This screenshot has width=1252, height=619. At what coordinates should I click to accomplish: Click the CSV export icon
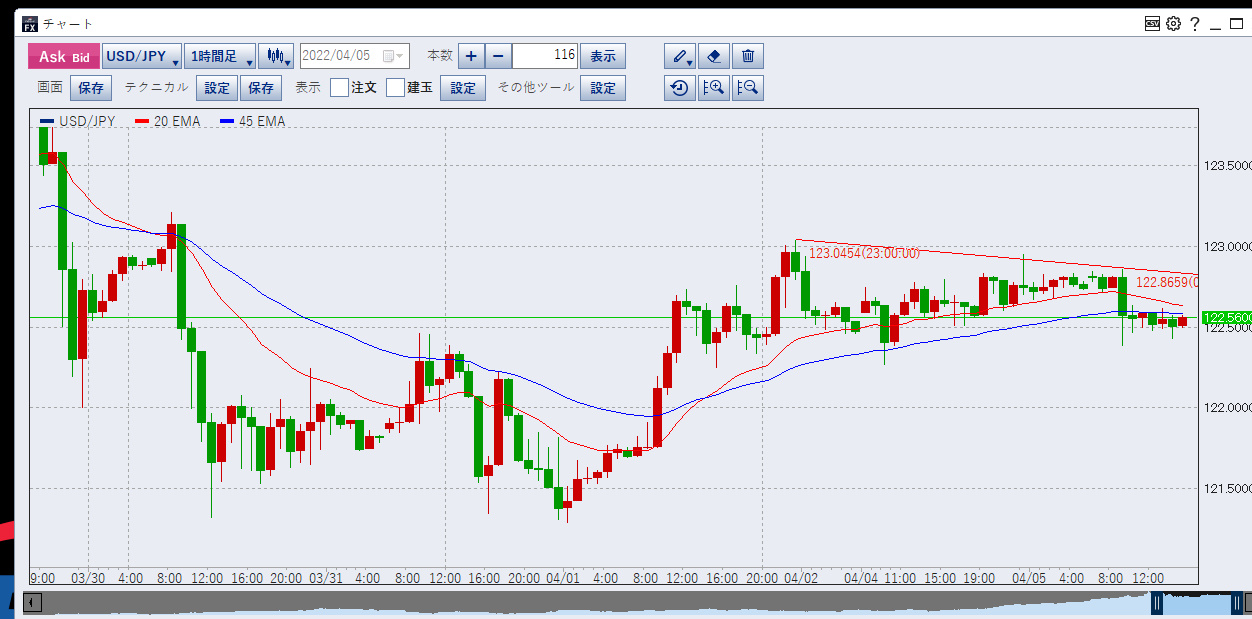(x=1153, y=23)
